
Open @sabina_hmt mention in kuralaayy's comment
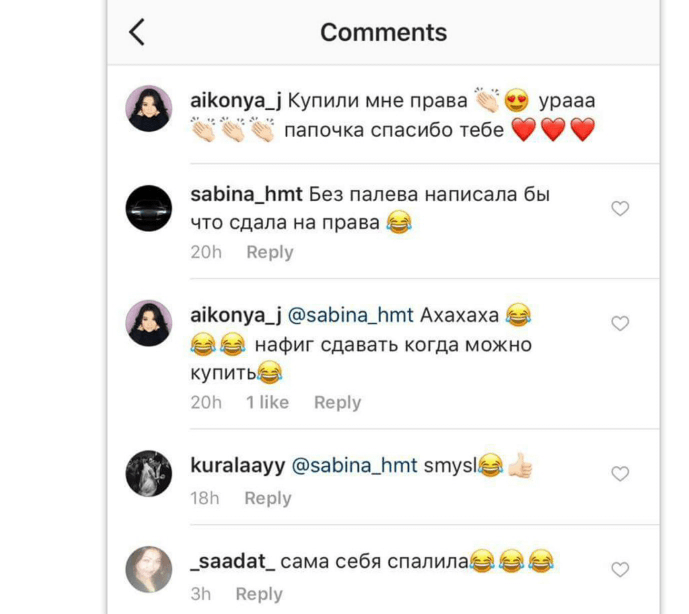click(355, 465)
